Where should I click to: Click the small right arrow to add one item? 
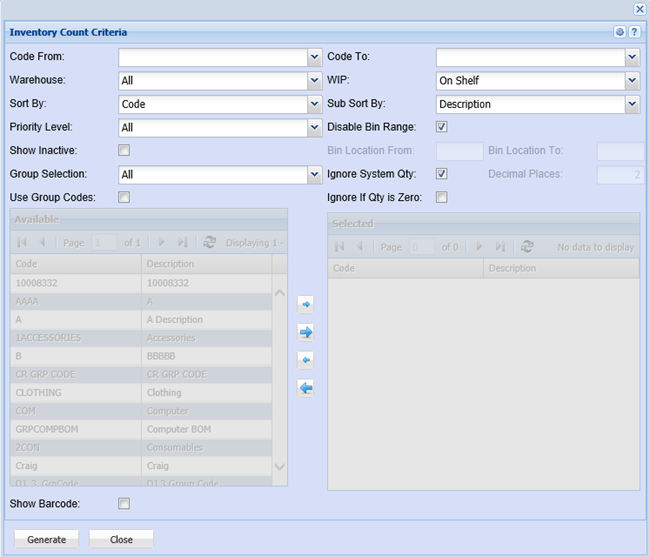click(x=306, y=303)
